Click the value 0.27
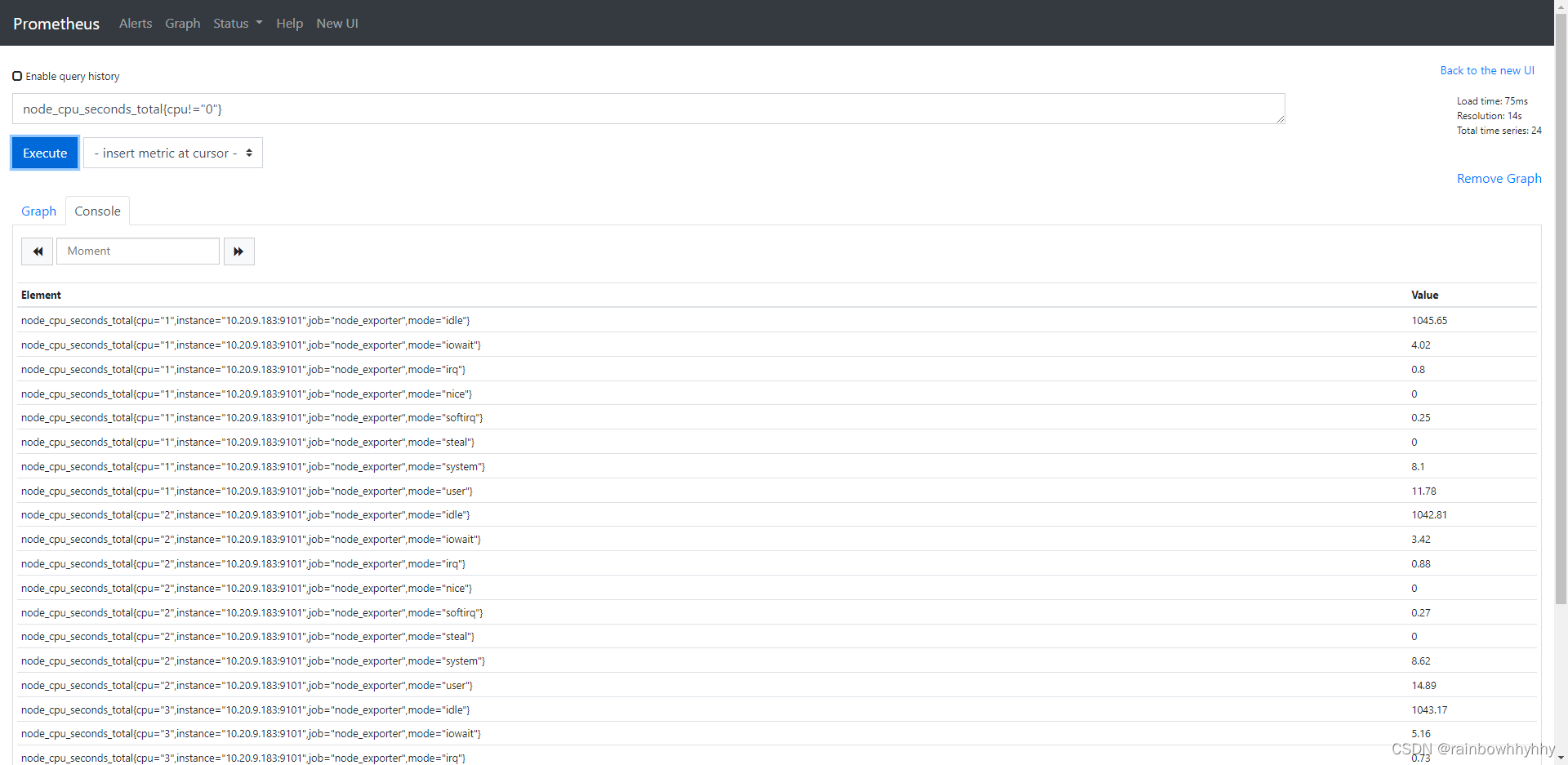The height and width of the screenshot is (765, 1568). pos(1421,612)
